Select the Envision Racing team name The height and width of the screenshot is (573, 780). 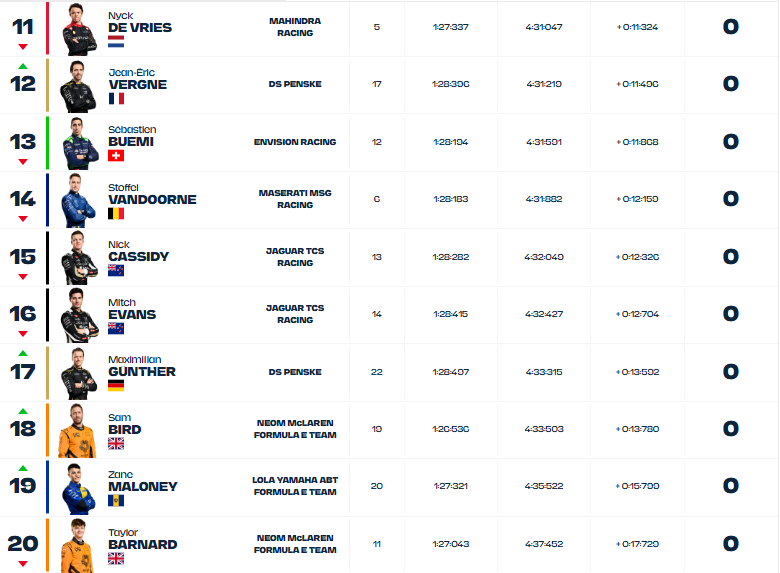(295, 142)
